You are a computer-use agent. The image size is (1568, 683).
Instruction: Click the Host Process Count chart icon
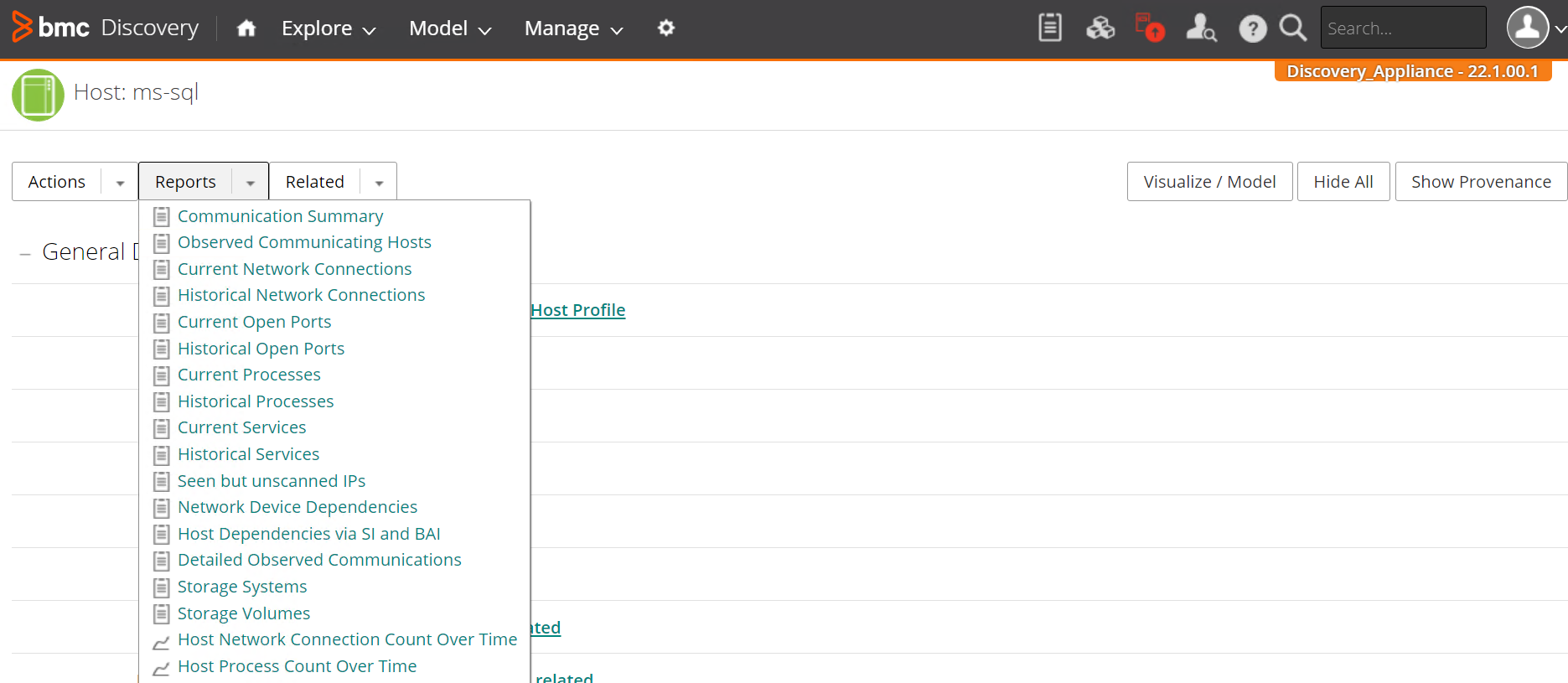pyautogui.click(x=161, y=669)
